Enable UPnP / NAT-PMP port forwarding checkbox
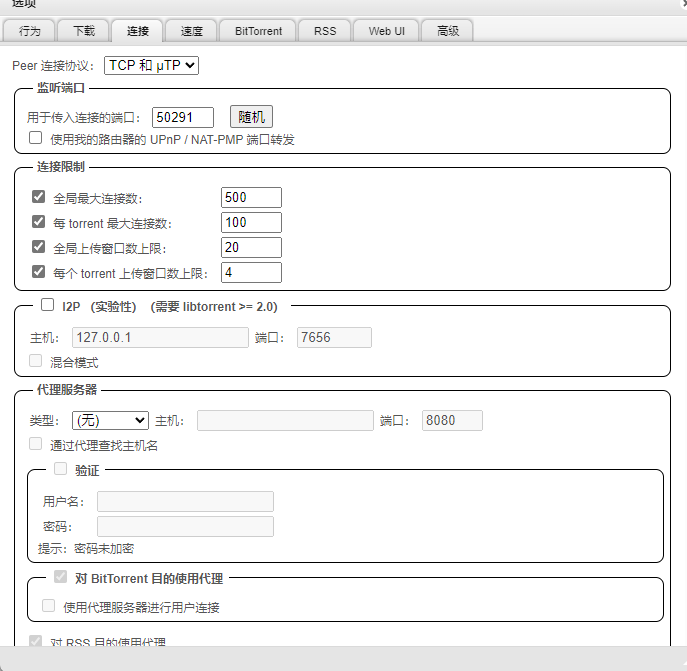 coord(36,138)
